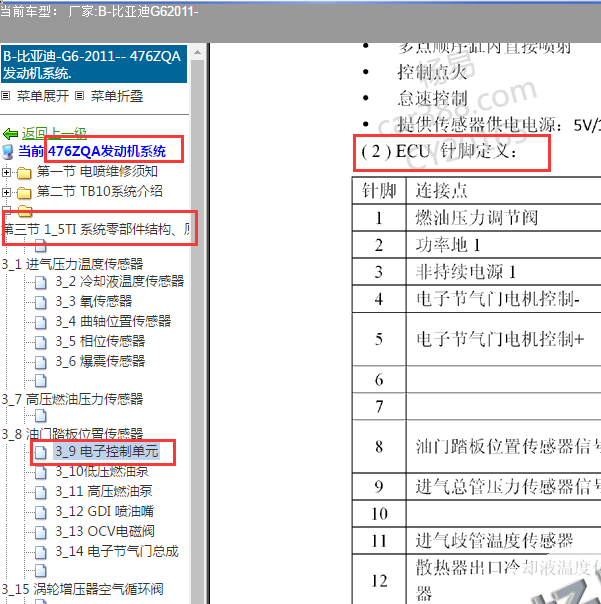Image resolution: width=601 pixels, height=604 pixels.
Task: Click the page icon of 3_6 爆震传感器
Action: [x=40, y=362]
